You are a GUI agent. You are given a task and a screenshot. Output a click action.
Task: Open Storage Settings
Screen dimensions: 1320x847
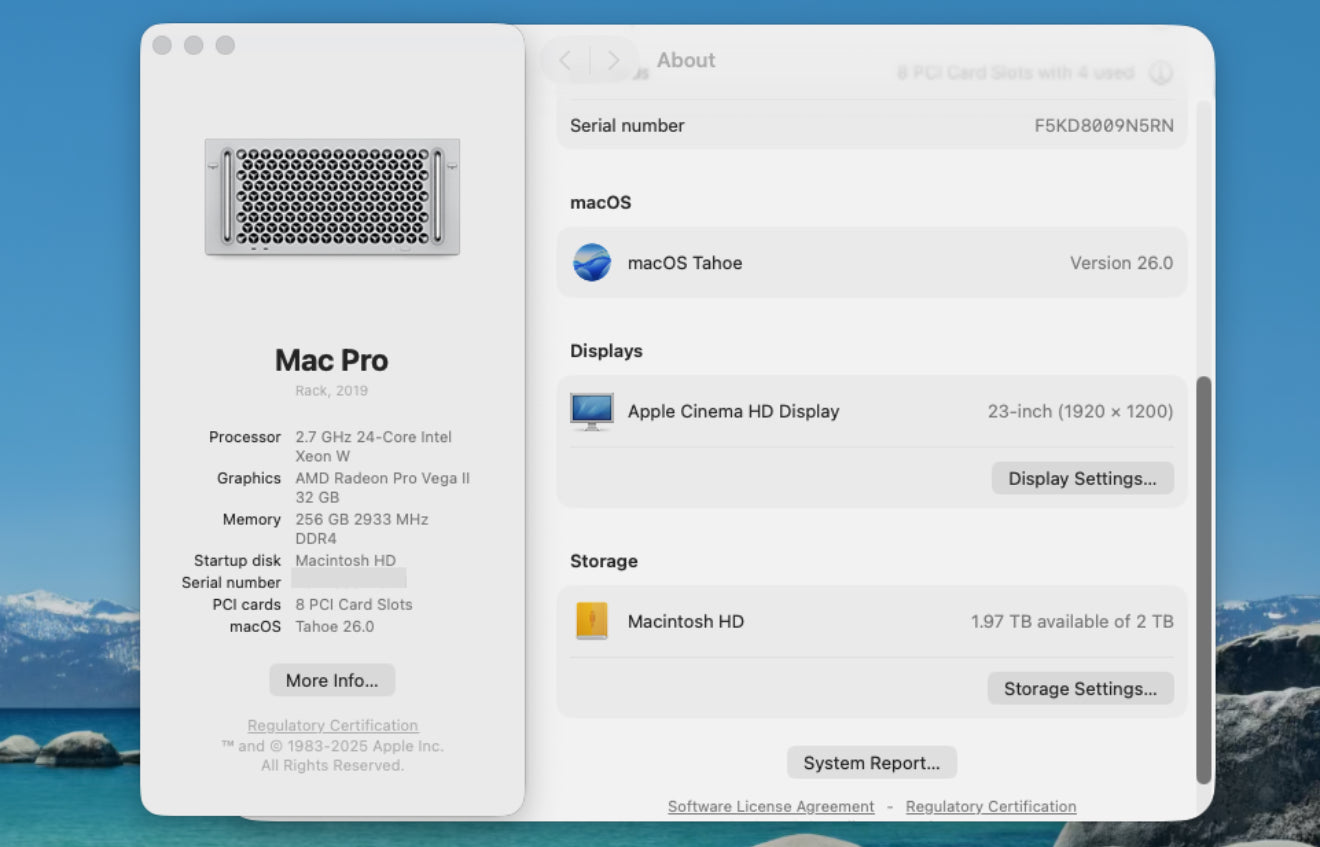click(1080, 688)
